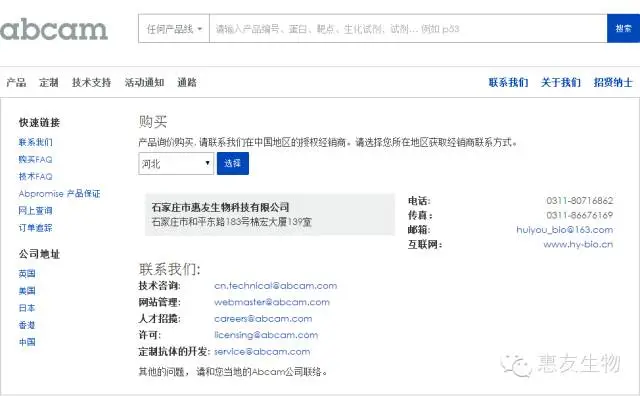Expand the 河北 region dropdown
Viewport: 640px width, 396px height.
(x=176, y=164)
